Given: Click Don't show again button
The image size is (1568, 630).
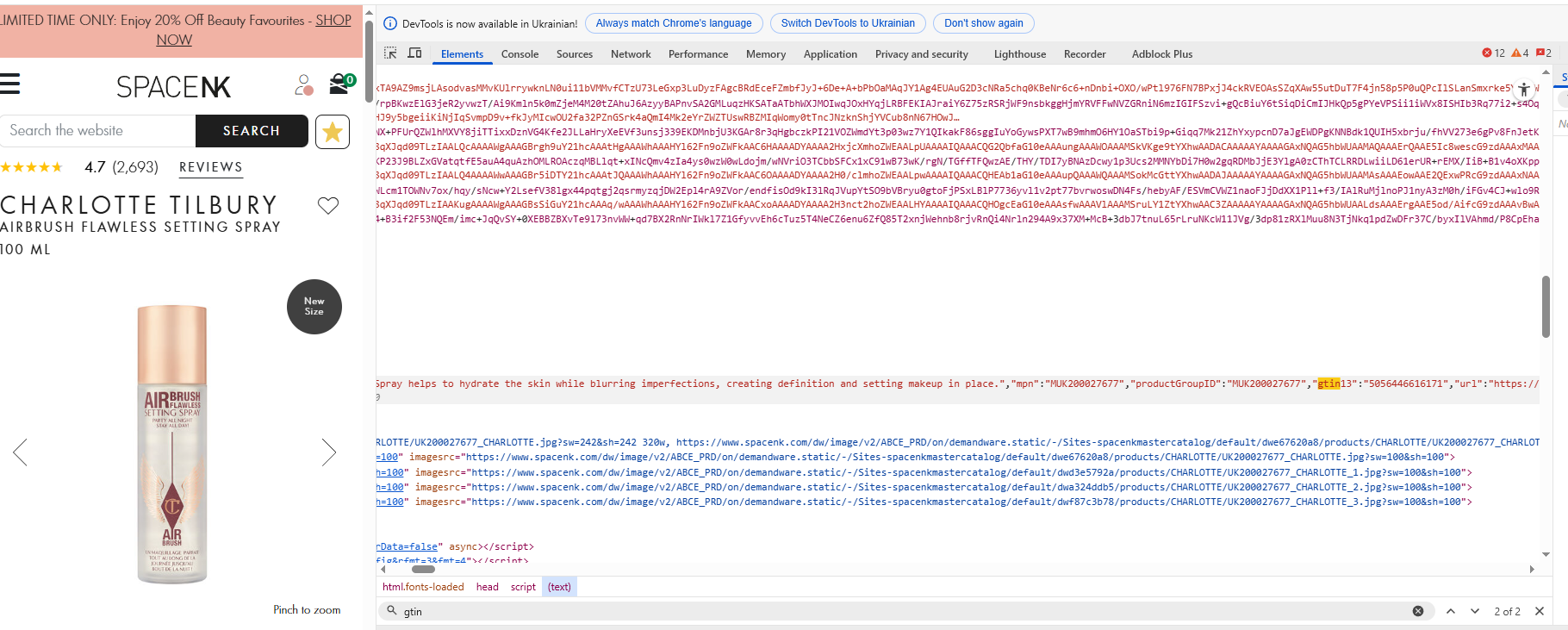Looking at the screenshot, I should click(x=984, y=23).
